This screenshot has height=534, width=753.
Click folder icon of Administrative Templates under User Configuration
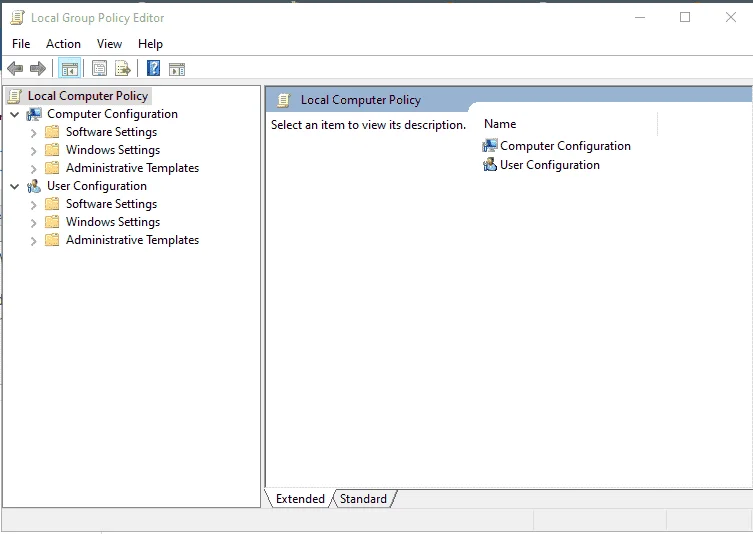click(52, 240)
